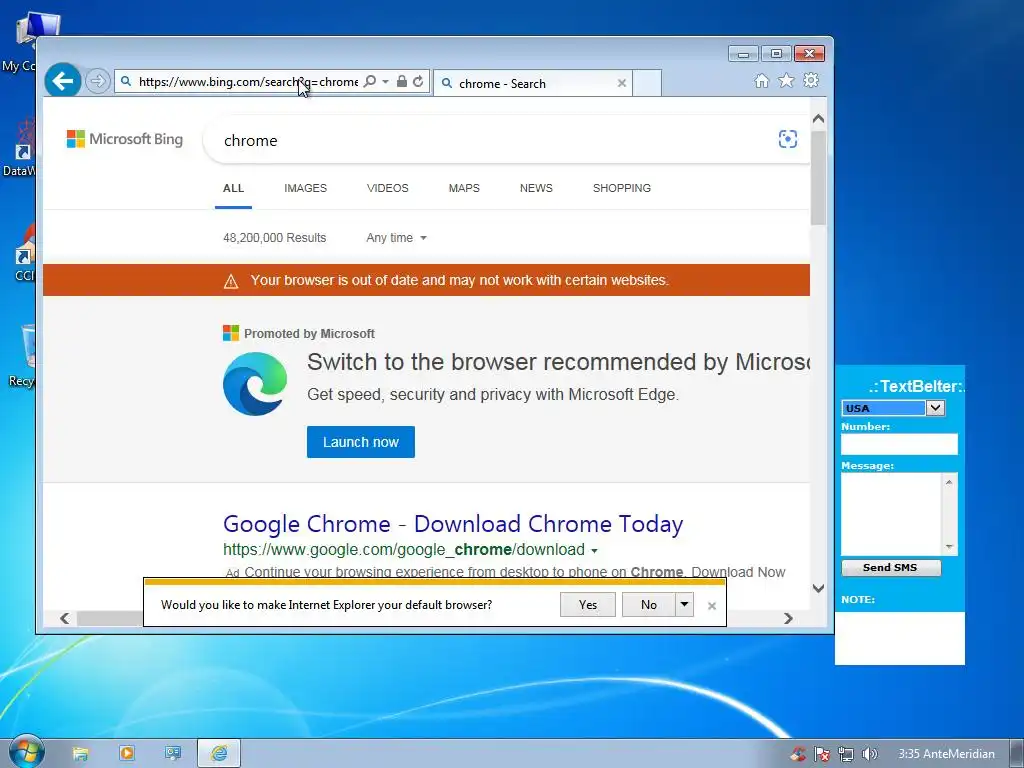Switch to the MAPS tab

464,188
